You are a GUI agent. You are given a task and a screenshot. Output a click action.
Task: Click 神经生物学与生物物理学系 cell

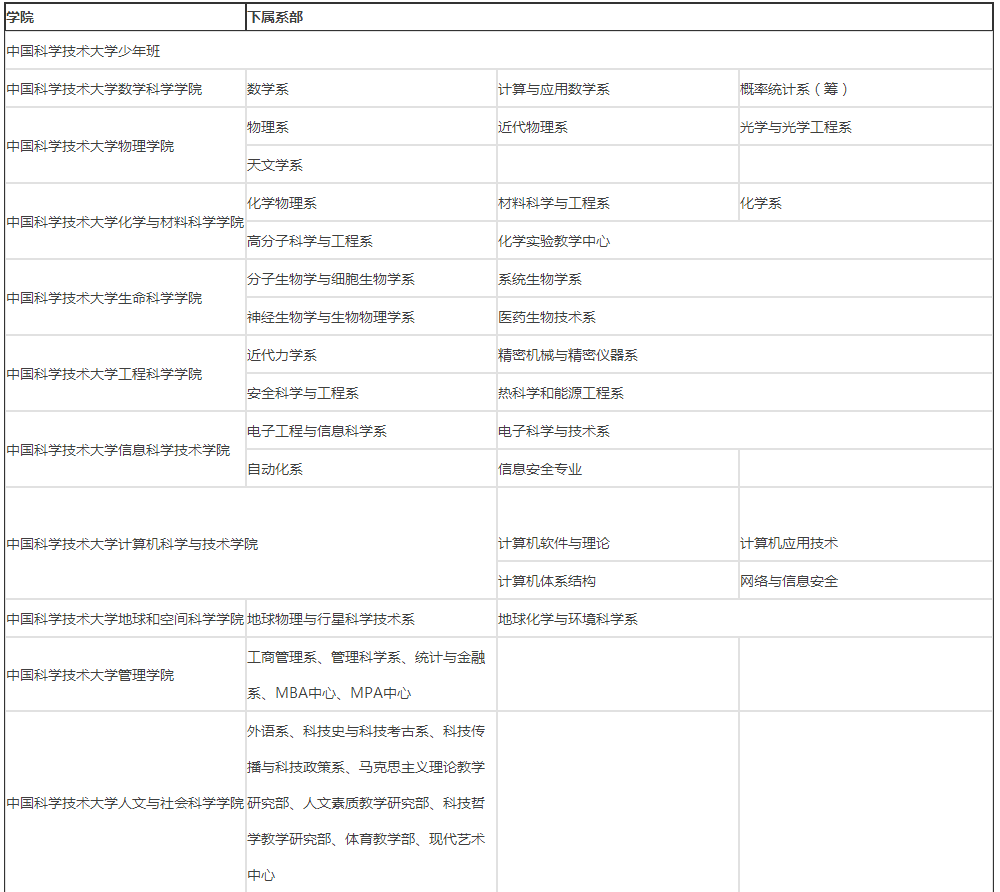tap(371, 317)
